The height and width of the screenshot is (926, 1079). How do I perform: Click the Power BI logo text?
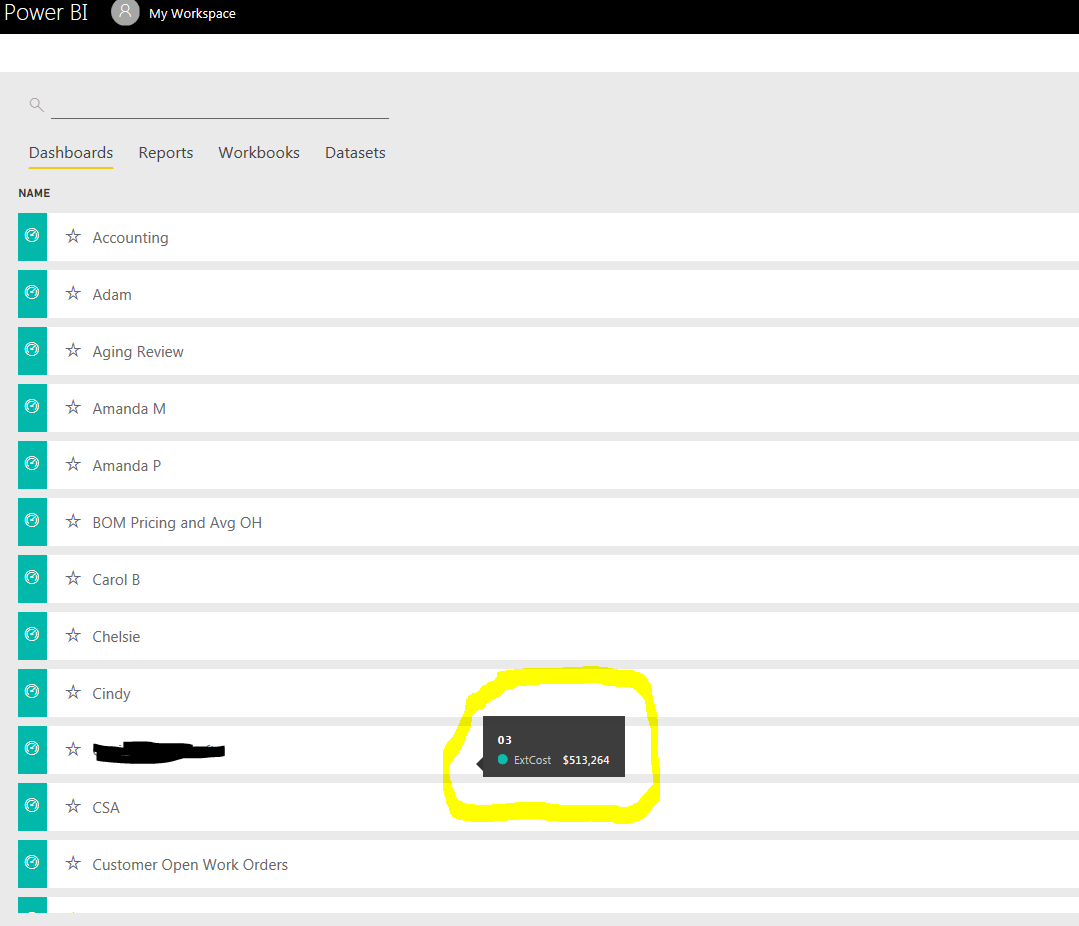click(46, 12)
